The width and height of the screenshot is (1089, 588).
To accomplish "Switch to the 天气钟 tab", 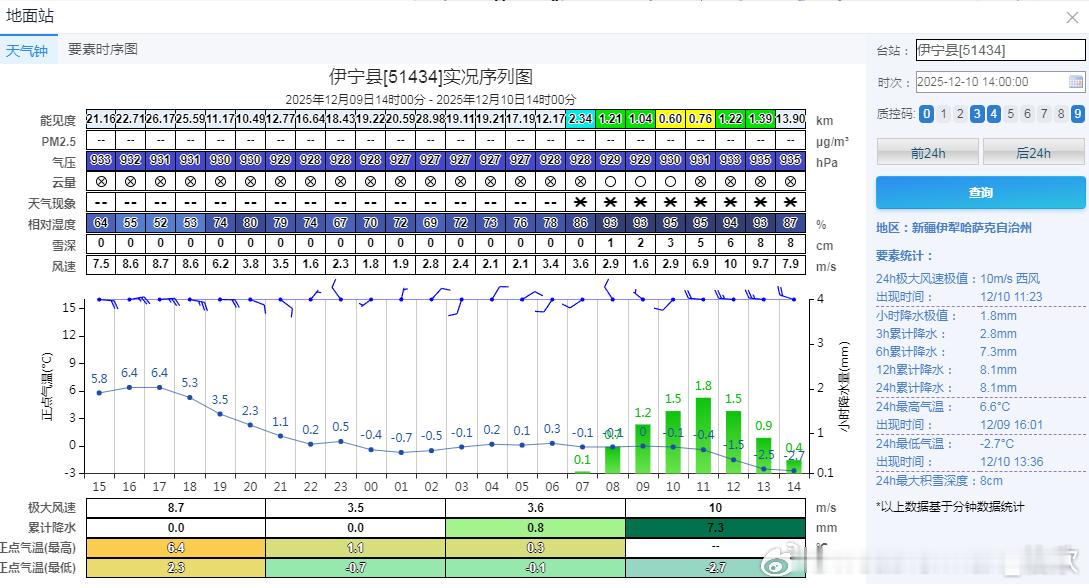I will point(27,50).
